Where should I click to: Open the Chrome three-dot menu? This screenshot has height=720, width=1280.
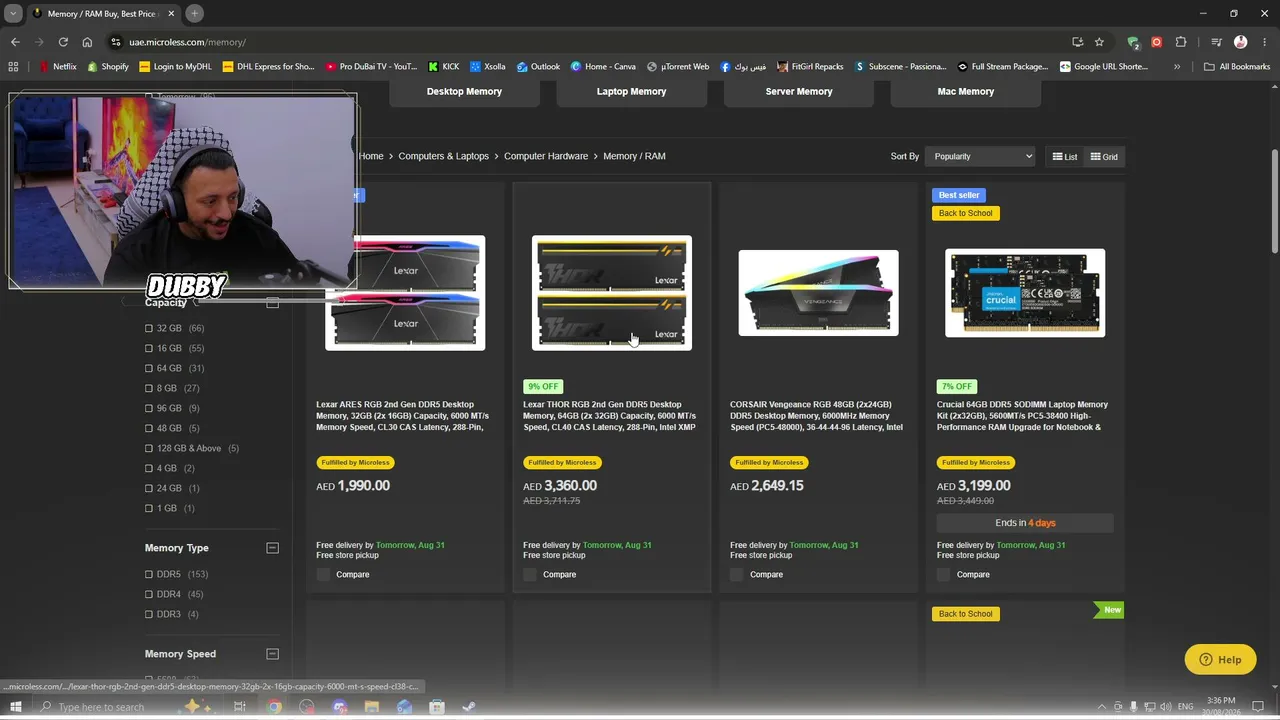pos(1263,42)
